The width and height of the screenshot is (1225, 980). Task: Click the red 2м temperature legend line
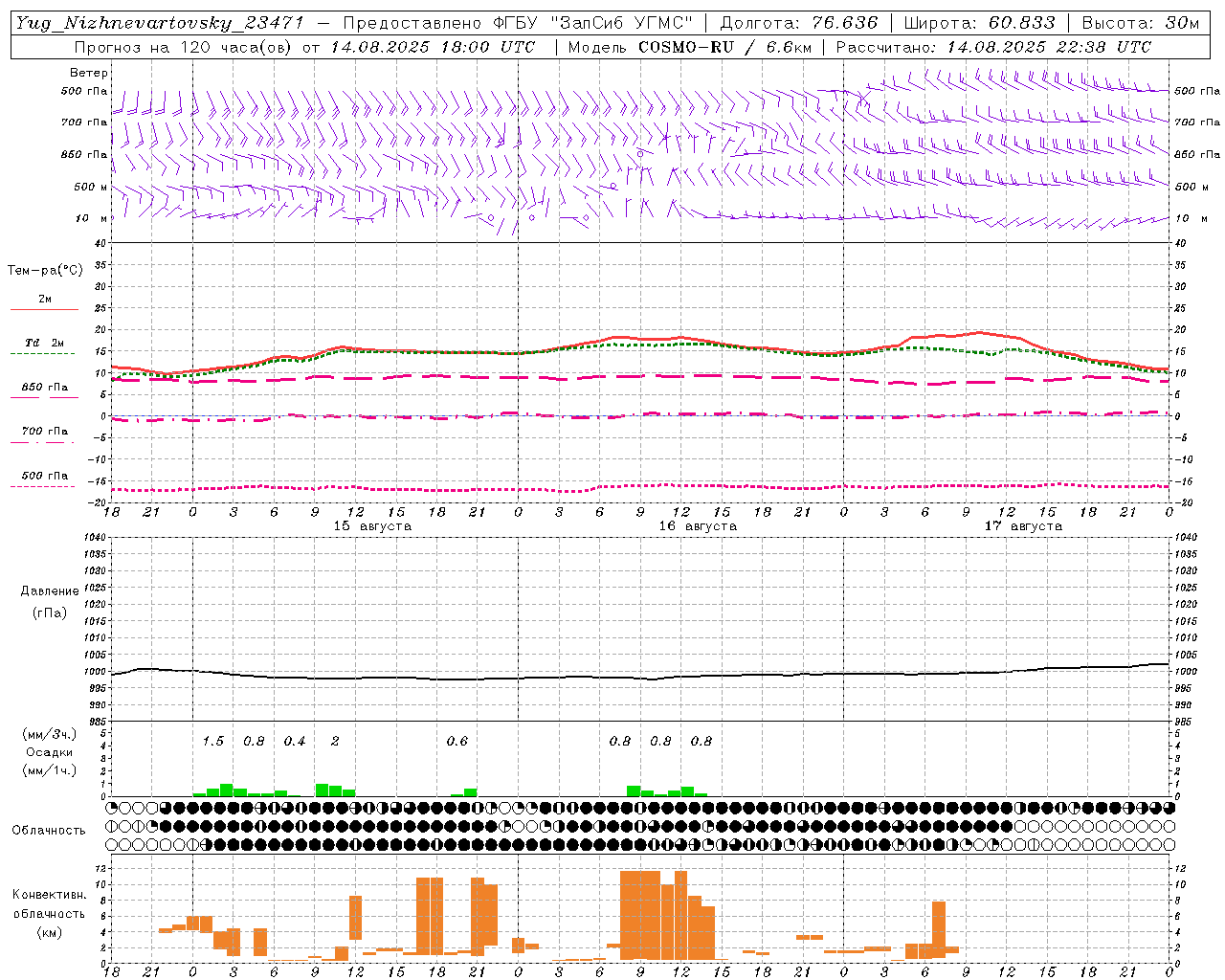coord(44,310)
